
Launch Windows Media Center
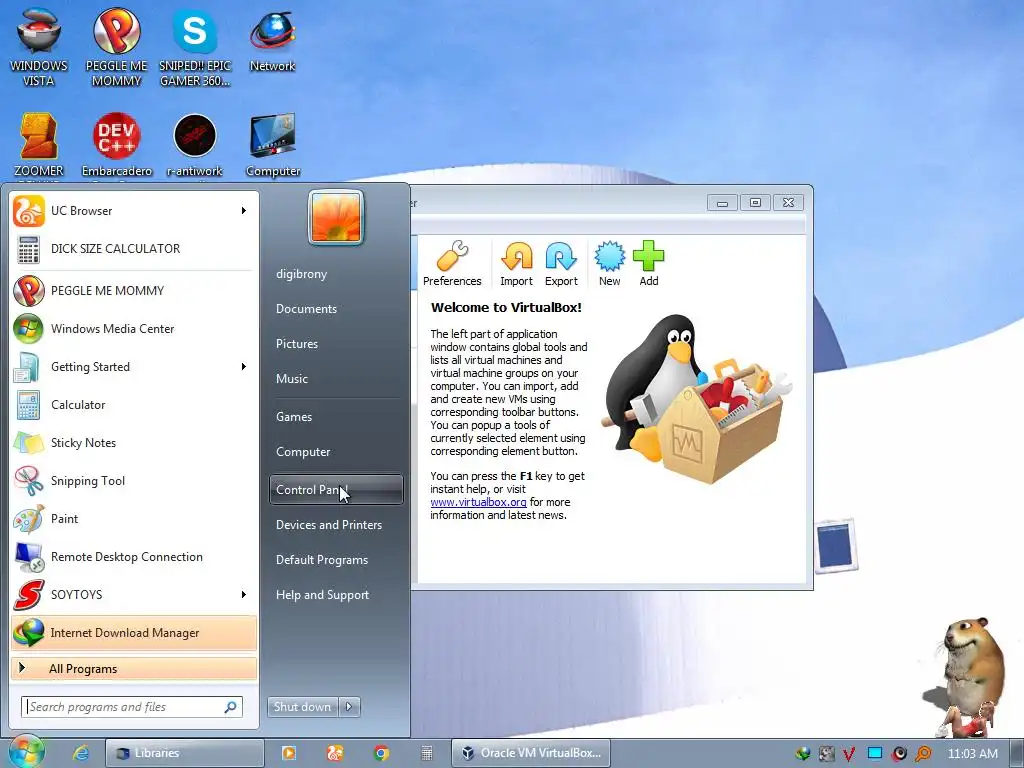[134, 328]
